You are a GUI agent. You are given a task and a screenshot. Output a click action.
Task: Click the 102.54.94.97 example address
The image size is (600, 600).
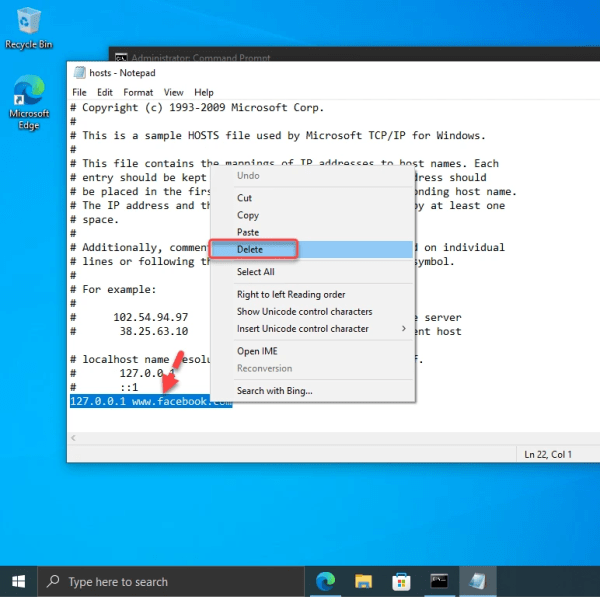tap(151, 317)
